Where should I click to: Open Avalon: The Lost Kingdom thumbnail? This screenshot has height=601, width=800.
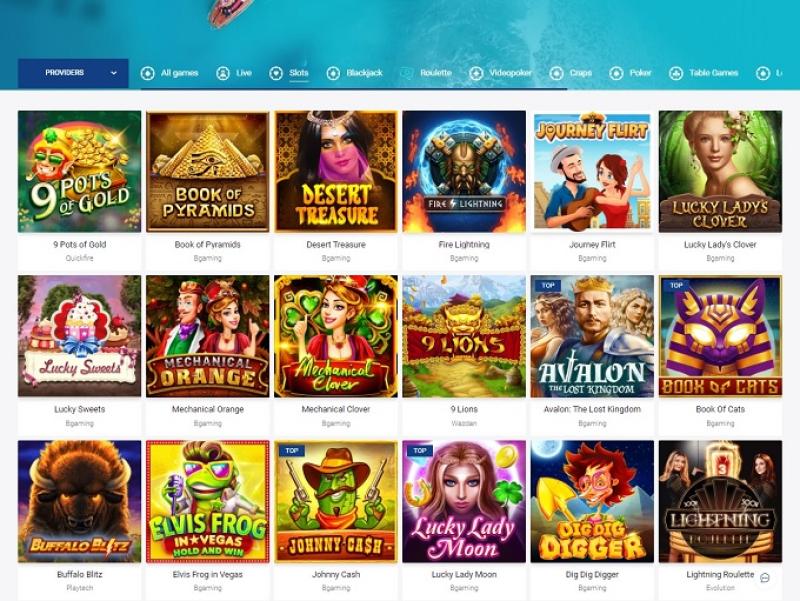click(592, 336)
